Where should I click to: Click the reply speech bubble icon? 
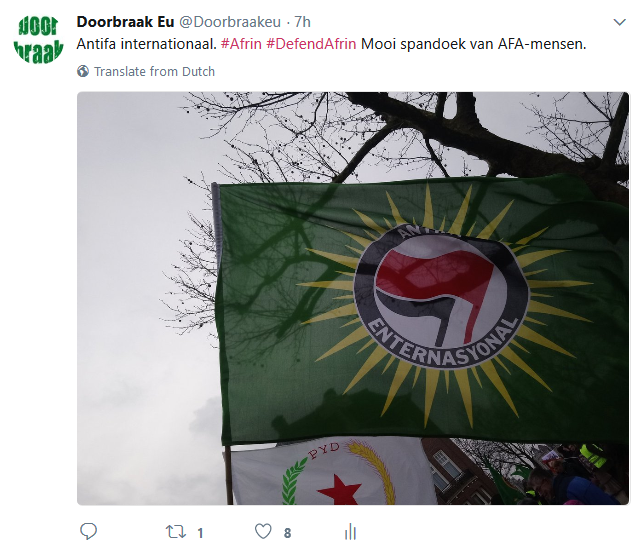[88, 532]
